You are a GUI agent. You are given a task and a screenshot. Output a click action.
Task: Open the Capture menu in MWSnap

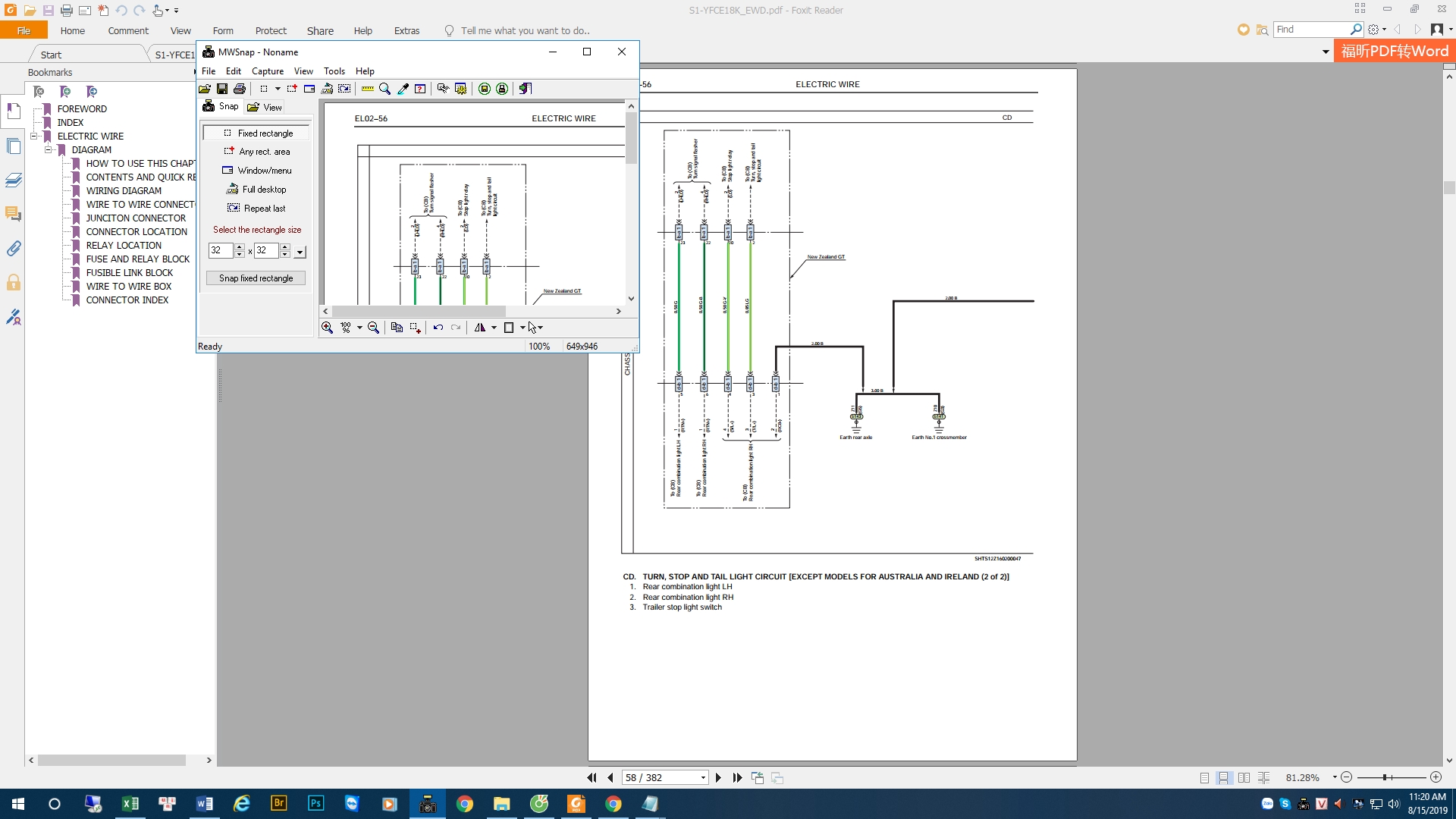click(x=267, y=71)
